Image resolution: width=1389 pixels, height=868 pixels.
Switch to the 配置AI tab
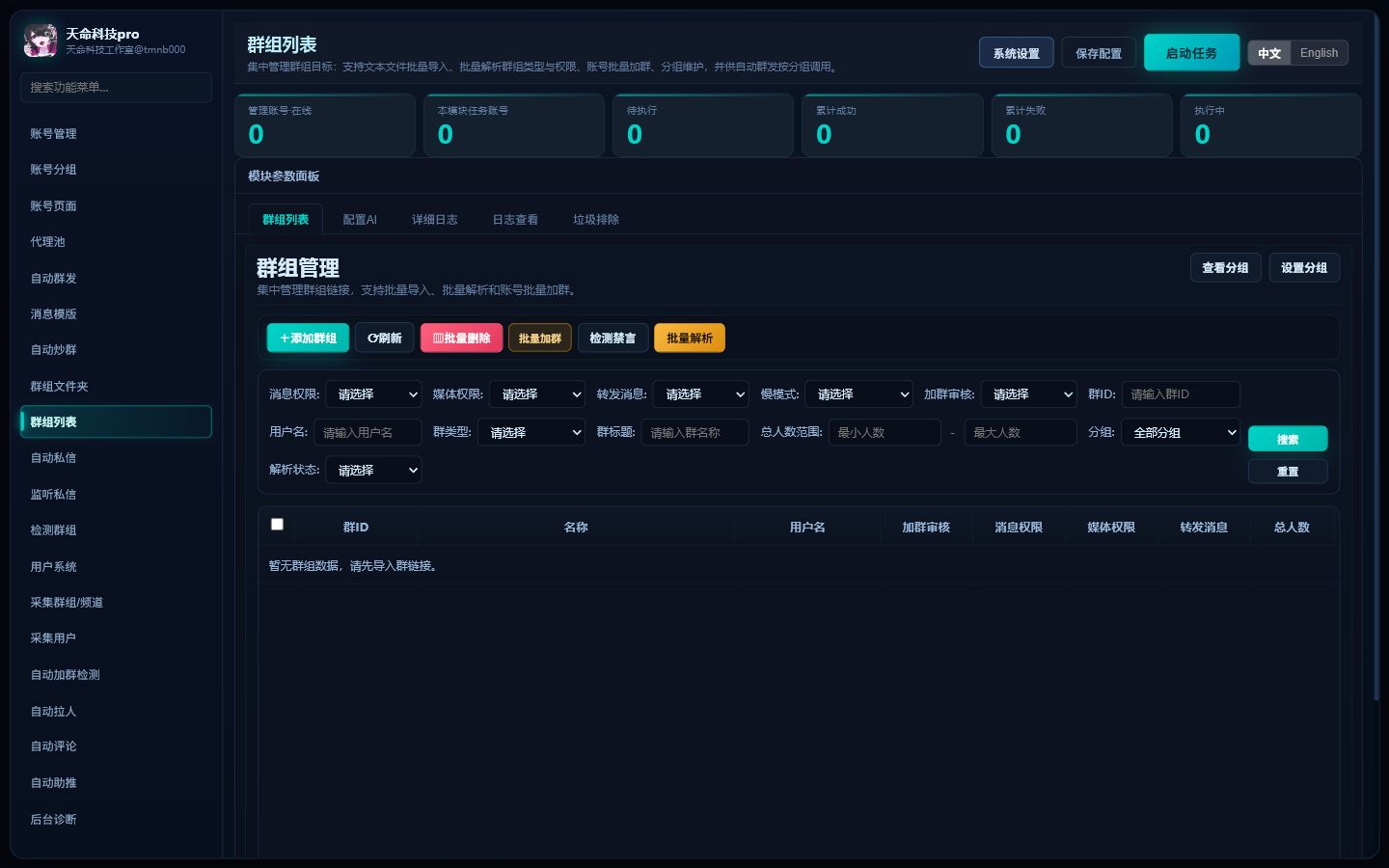coord(360,220)
